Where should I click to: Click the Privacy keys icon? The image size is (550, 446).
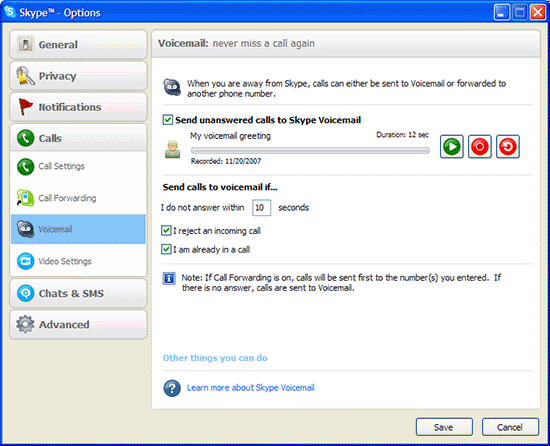point(25,76)
